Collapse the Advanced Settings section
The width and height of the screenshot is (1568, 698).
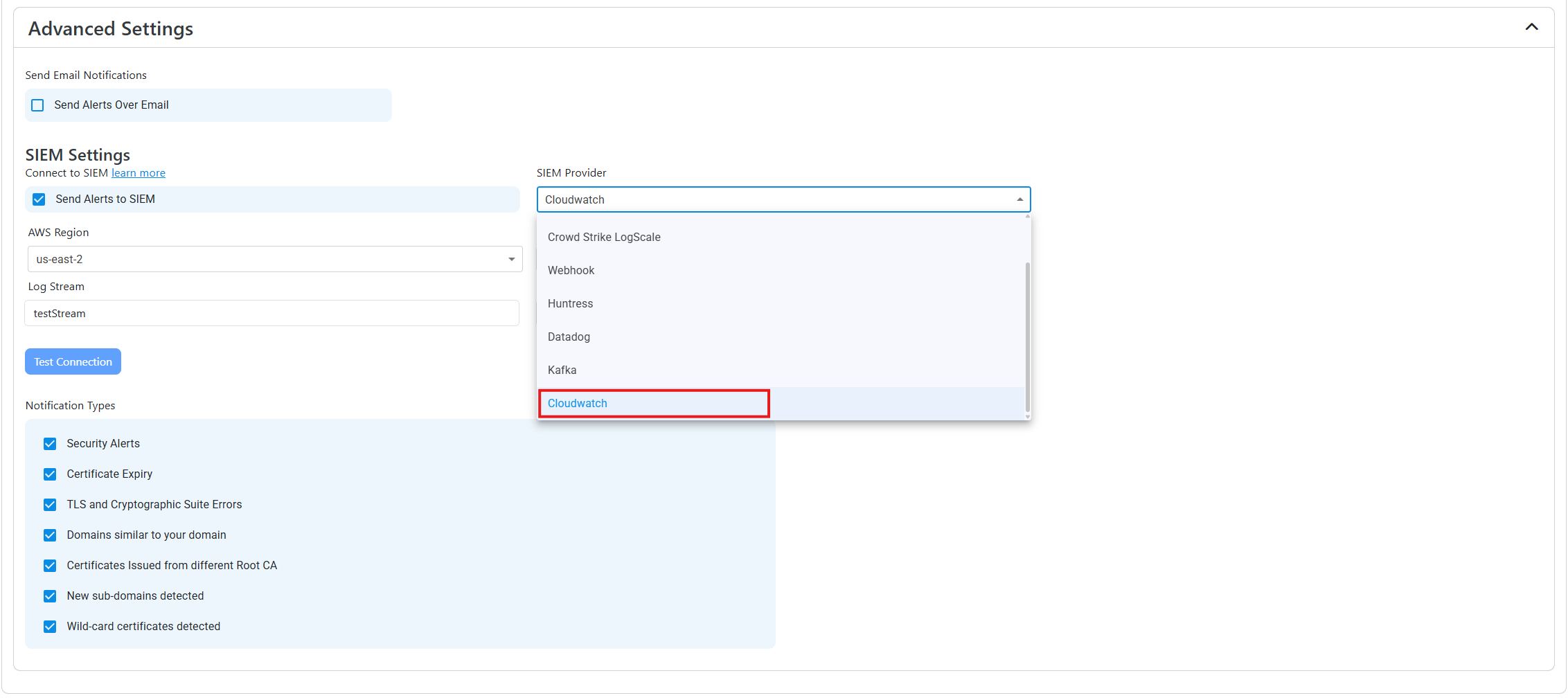[x=1531, y=28]
